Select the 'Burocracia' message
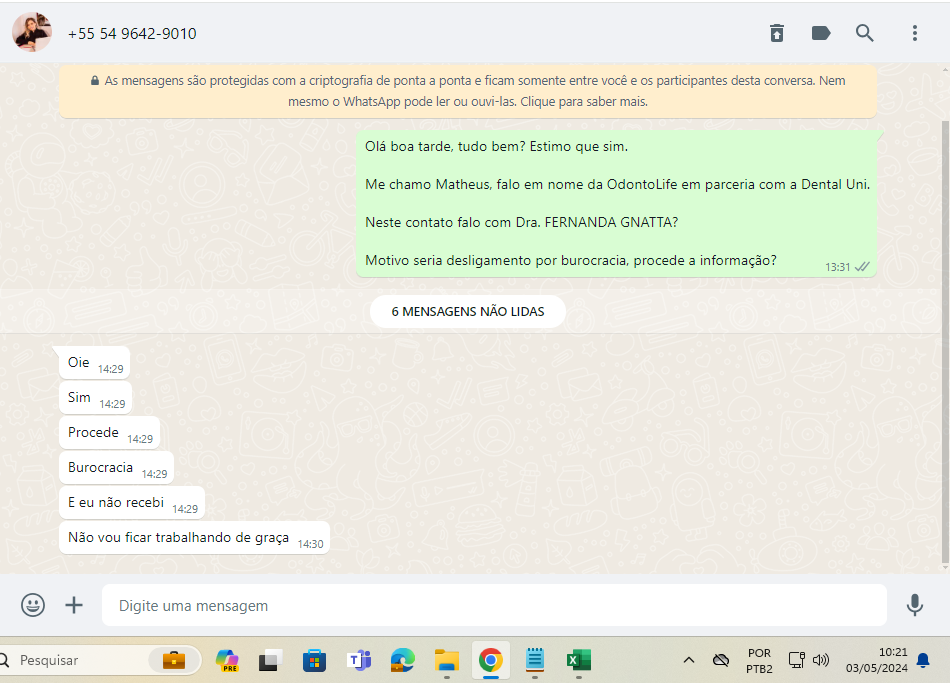 [x=117, y=468]
